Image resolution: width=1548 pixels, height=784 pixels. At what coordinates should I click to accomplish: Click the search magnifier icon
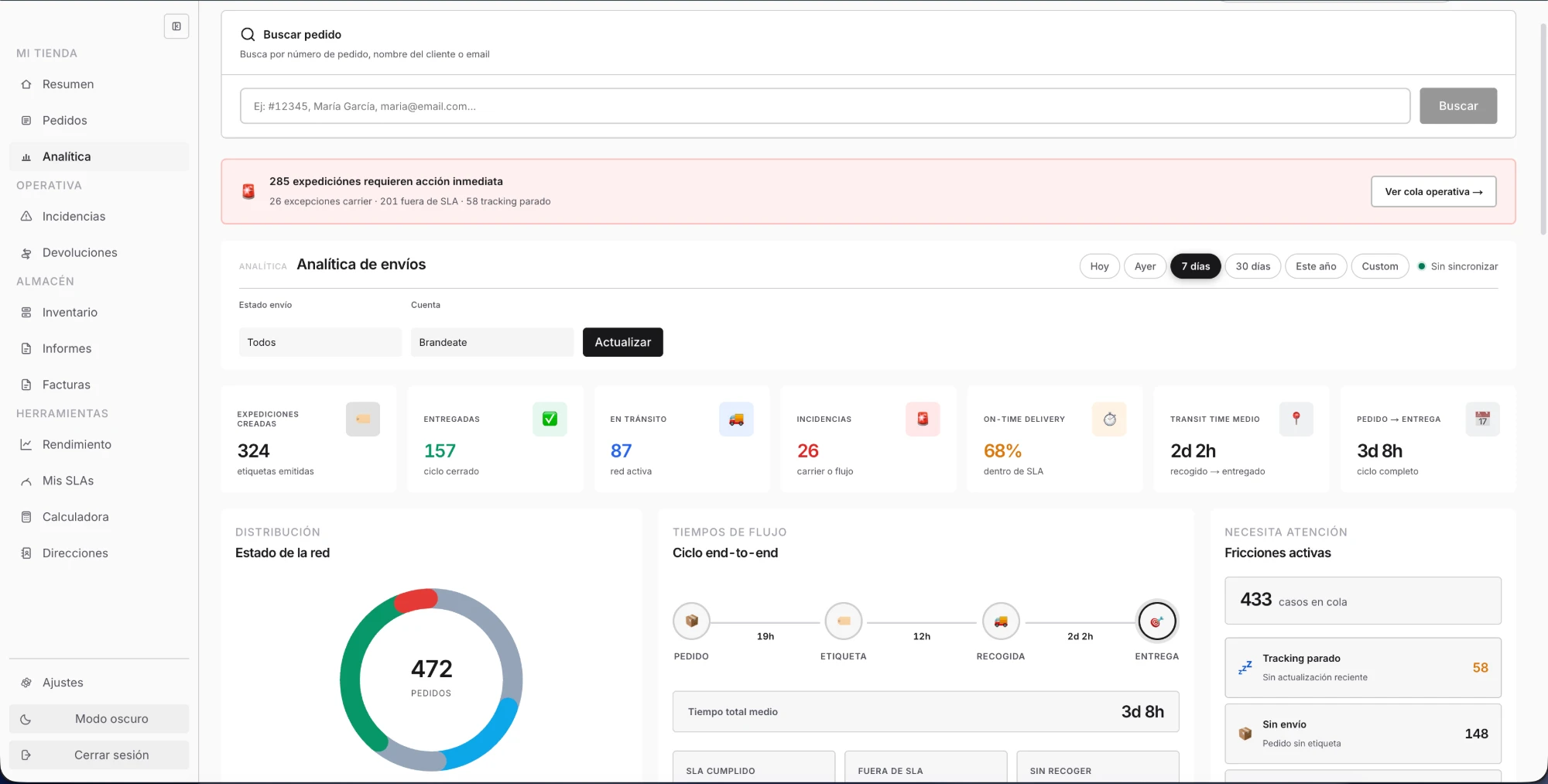(x=248, y=34)
